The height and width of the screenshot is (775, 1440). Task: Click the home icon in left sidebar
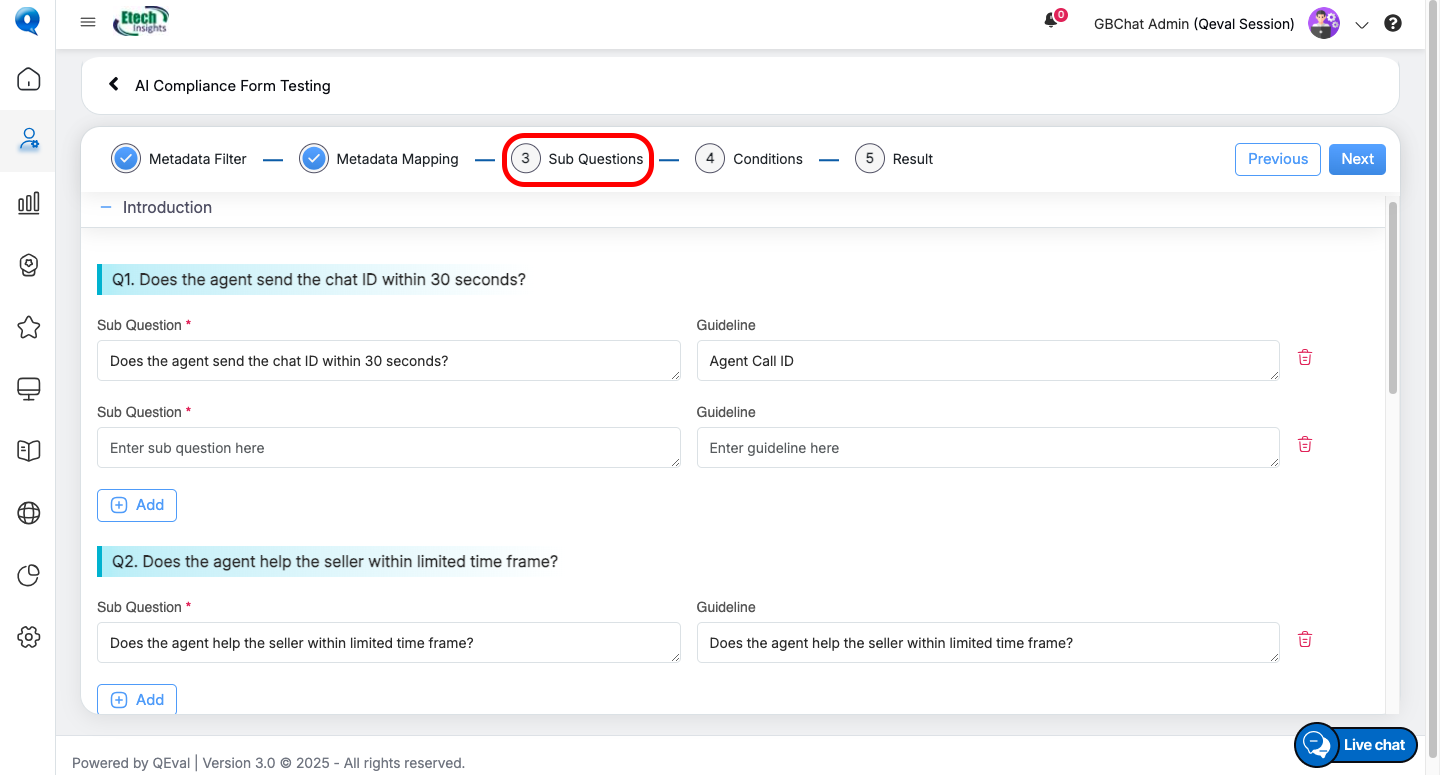[28, 79]
